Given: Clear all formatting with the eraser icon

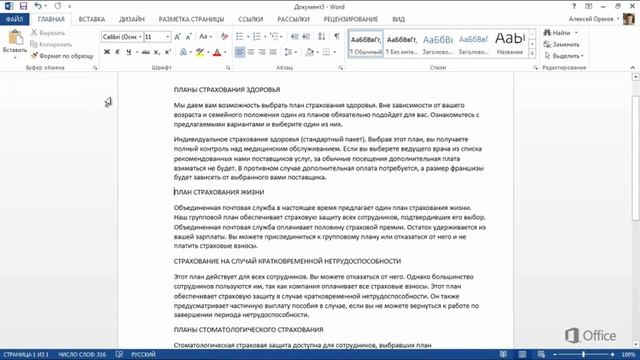Looking at the screenshot, I should [x=224, y=37].
